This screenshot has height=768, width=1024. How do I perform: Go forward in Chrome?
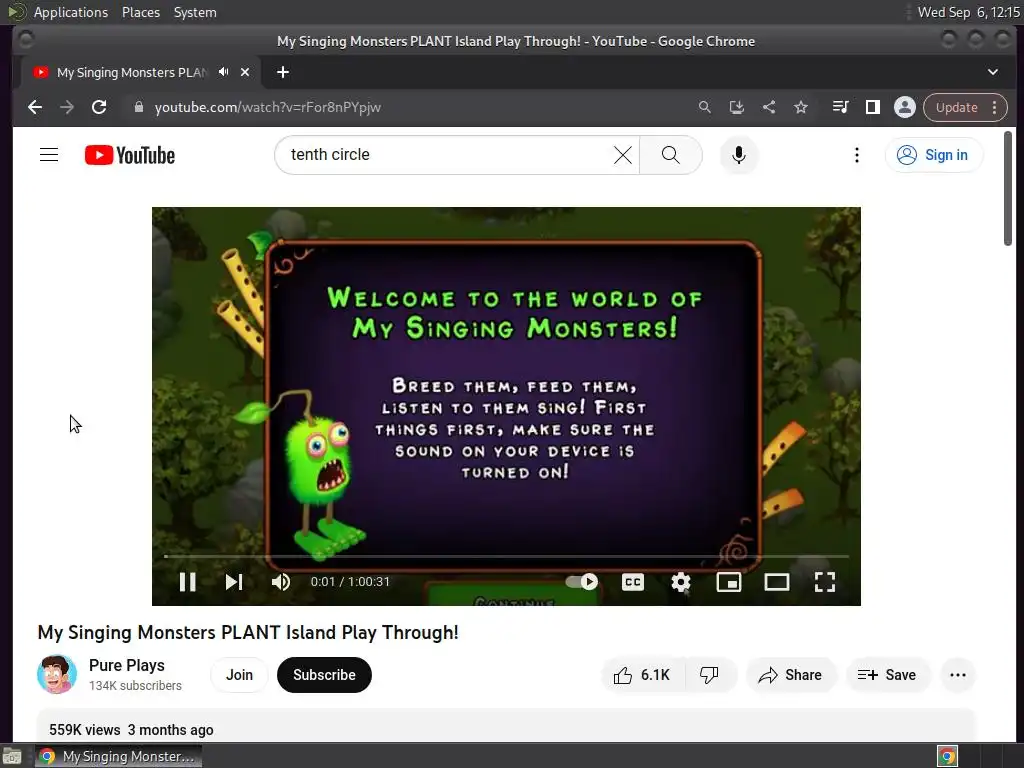[67, 107]
